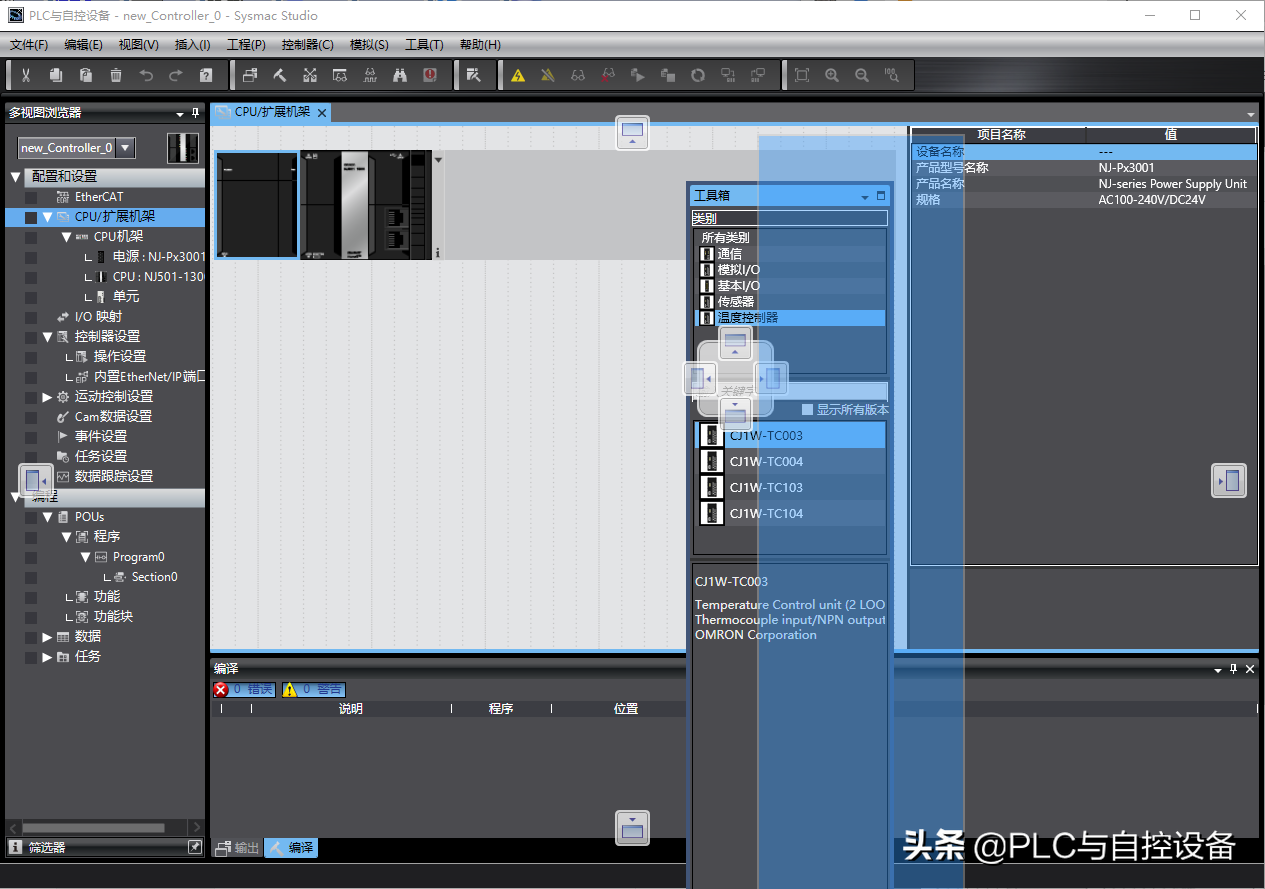Click the 警告 warning count filter button

313,690
